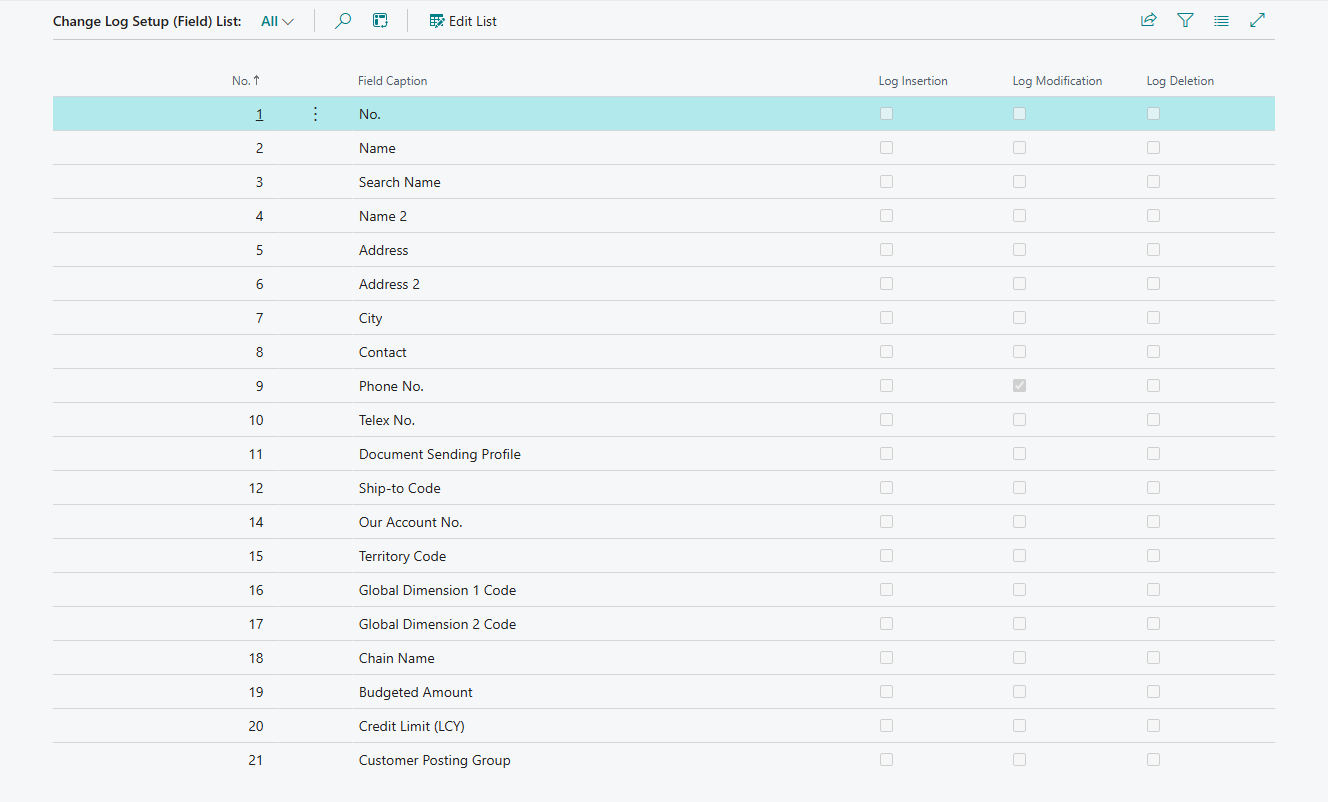
Task: Click row number 14 cell
Action: 256,522
